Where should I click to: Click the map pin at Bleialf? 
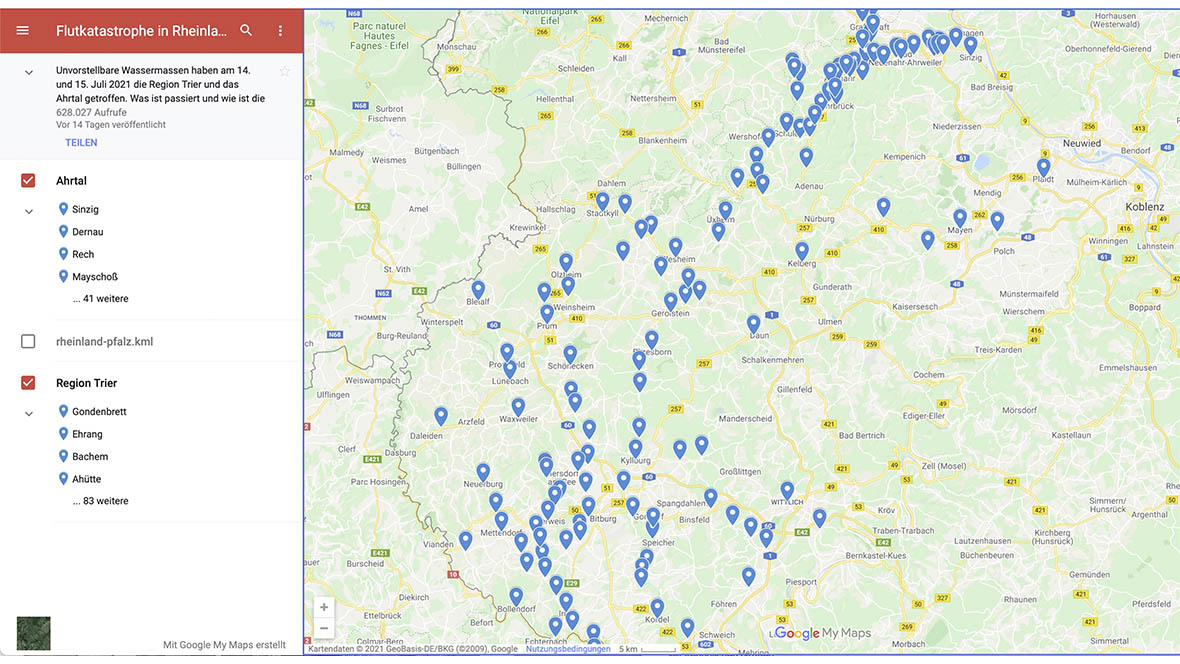pyautogui.click(x=478, y=290)
